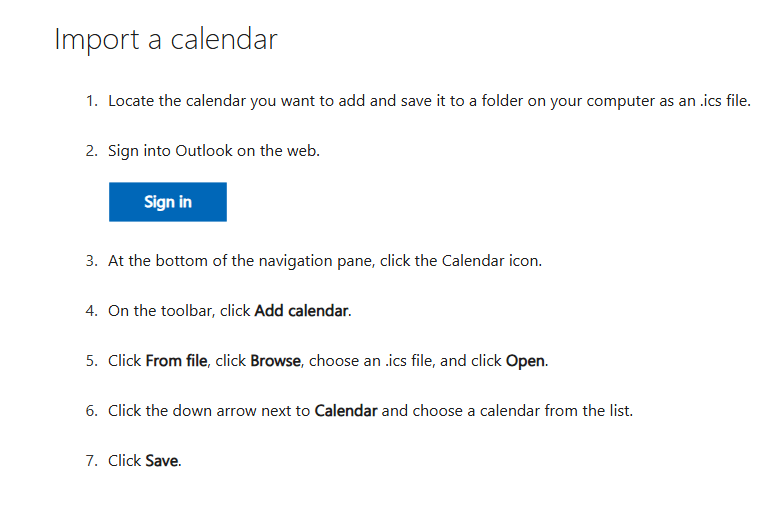Click the blue Sign in button
782x507 pixels.
(x=167, y=202)
